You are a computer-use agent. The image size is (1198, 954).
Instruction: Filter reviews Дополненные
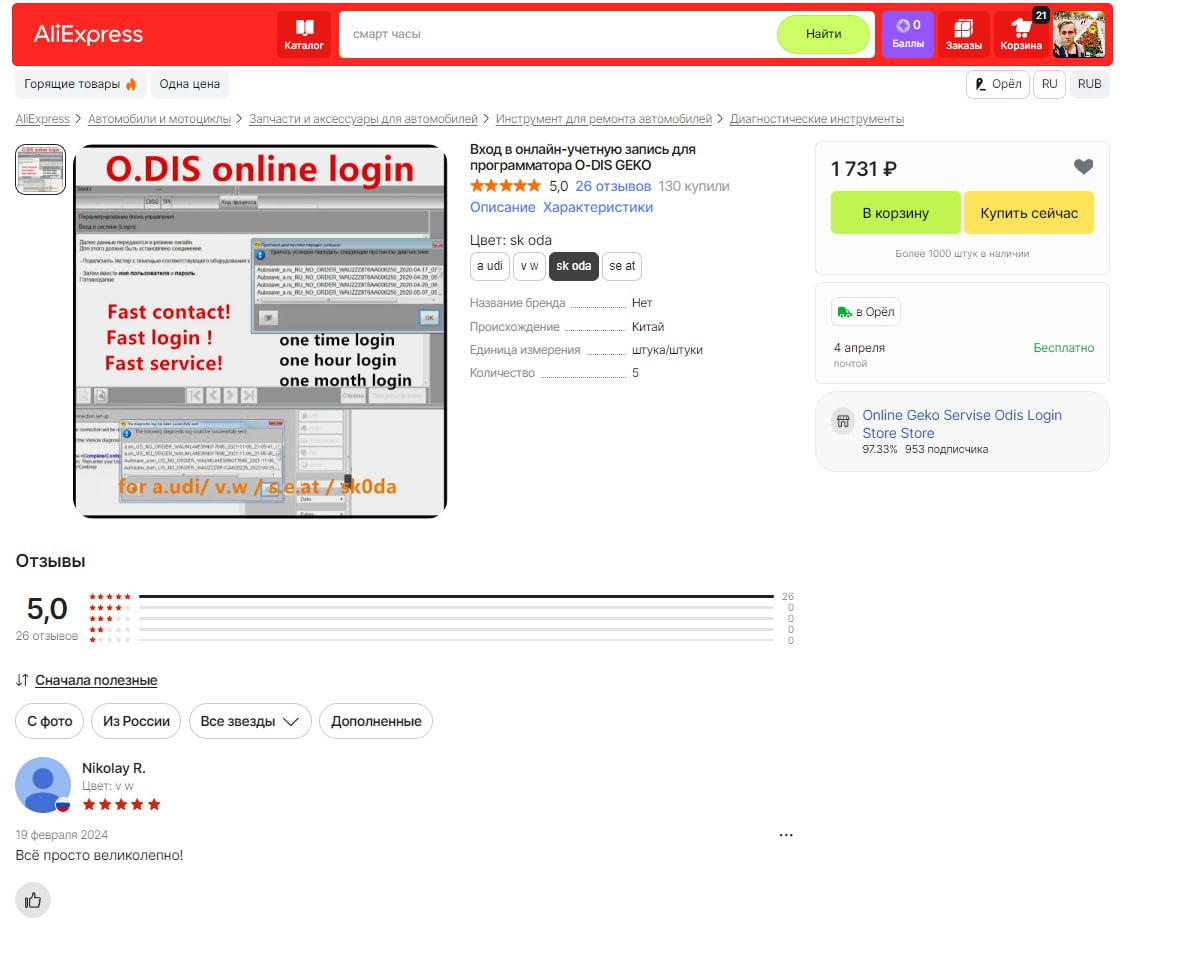[376, 721]
